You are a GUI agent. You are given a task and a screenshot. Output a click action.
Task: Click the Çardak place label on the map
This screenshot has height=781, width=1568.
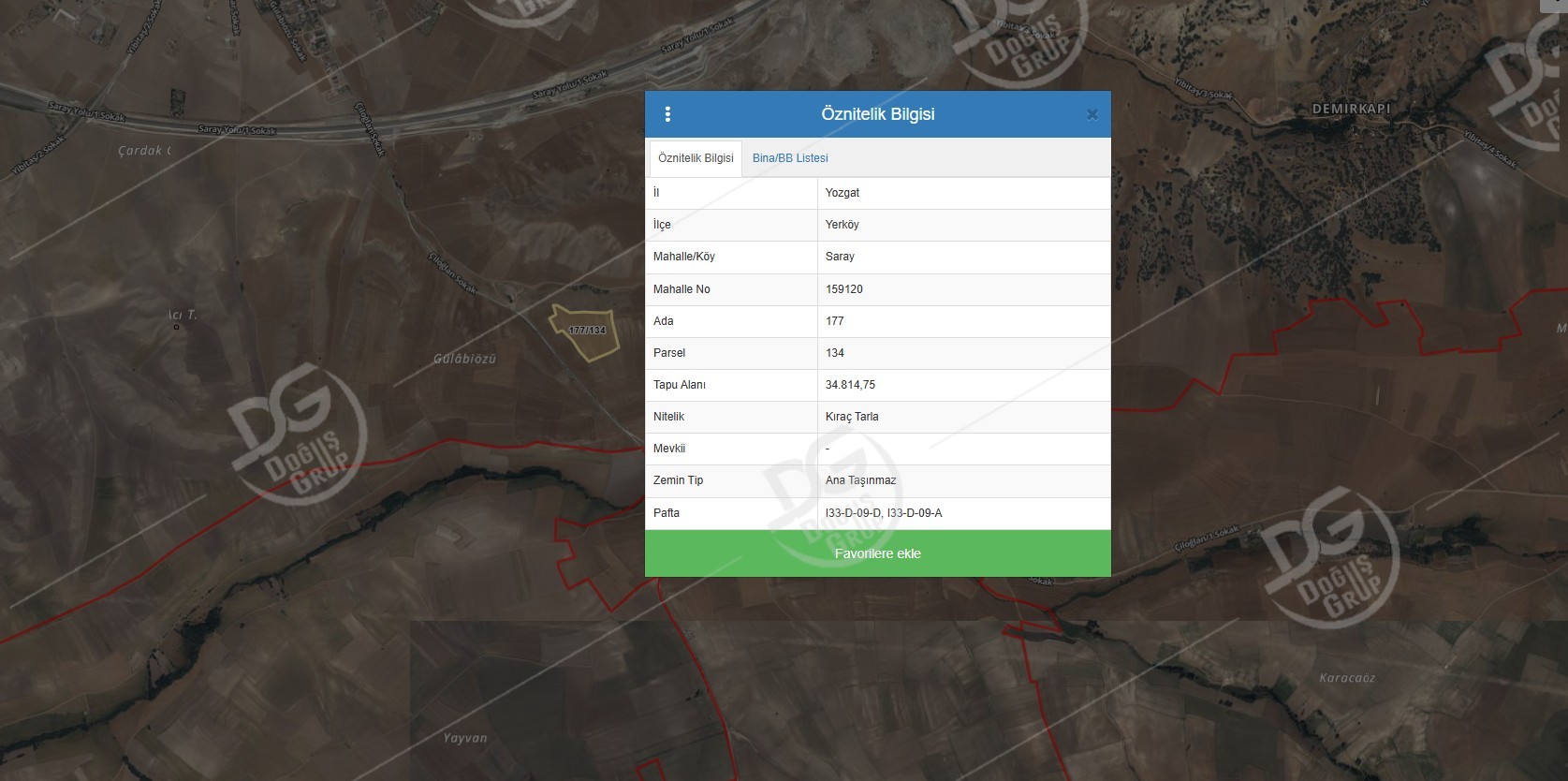144,151
